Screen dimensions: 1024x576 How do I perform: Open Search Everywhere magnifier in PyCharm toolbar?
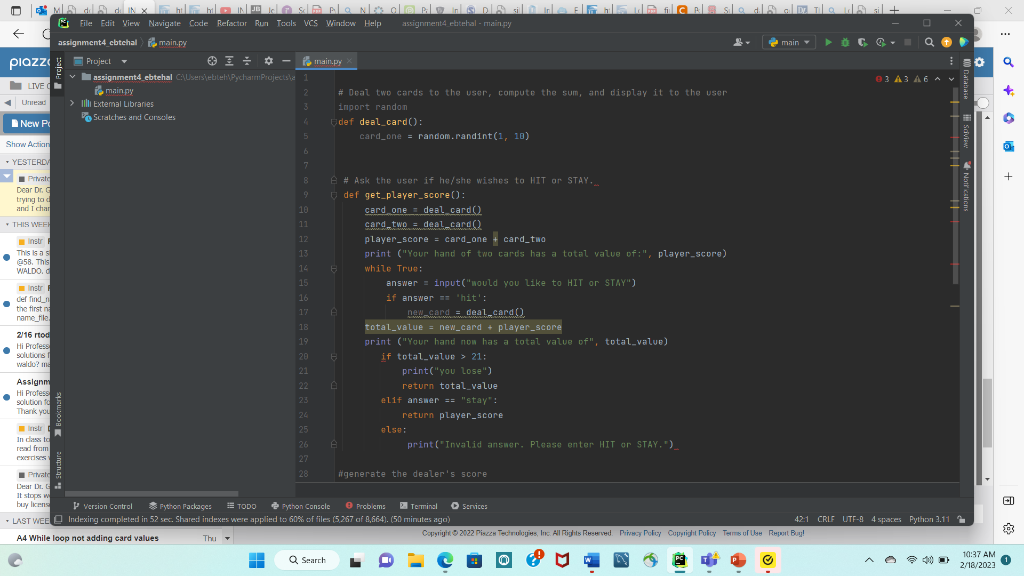coord(929,42)
